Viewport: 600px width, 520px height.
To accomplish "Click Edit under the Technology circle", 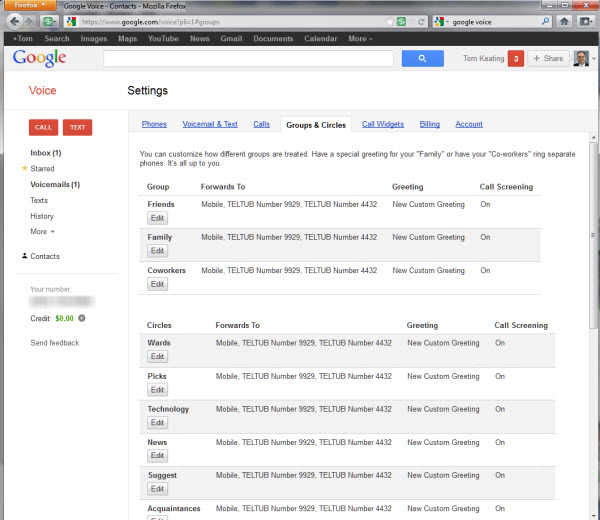I will (x=157, y=423).
